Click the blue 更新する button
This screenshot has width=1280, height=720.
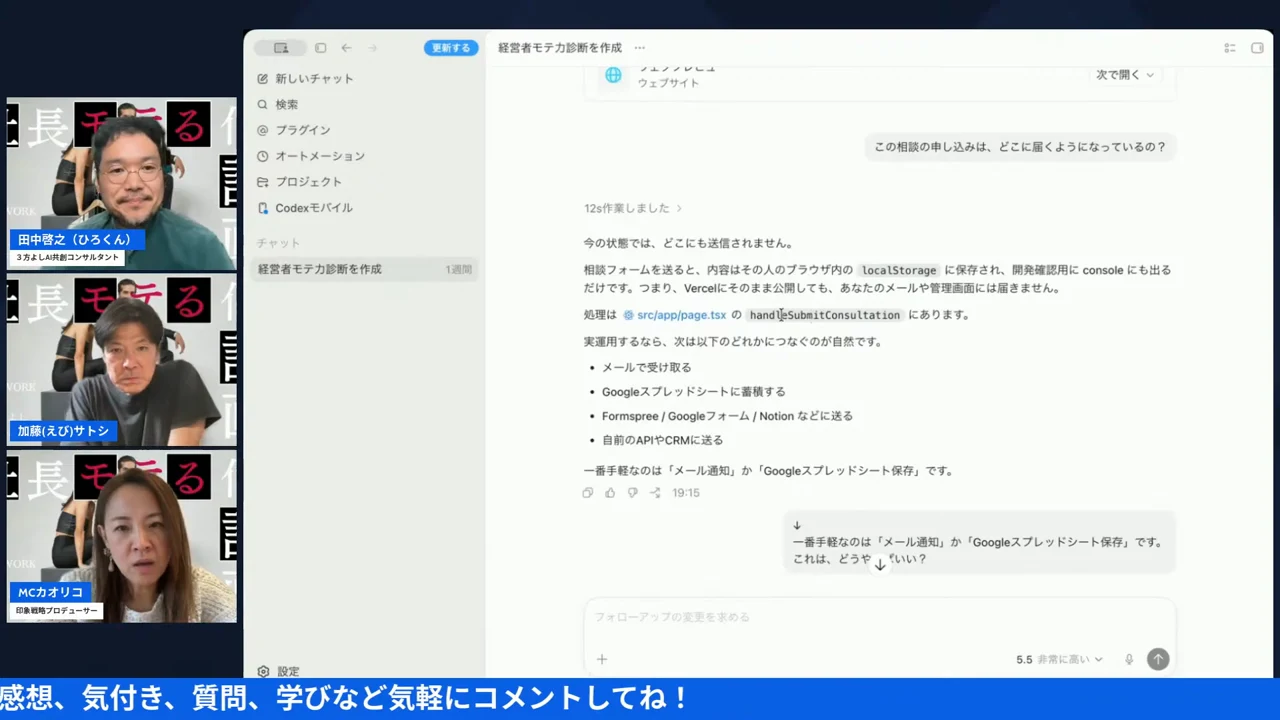click(451, 48)
